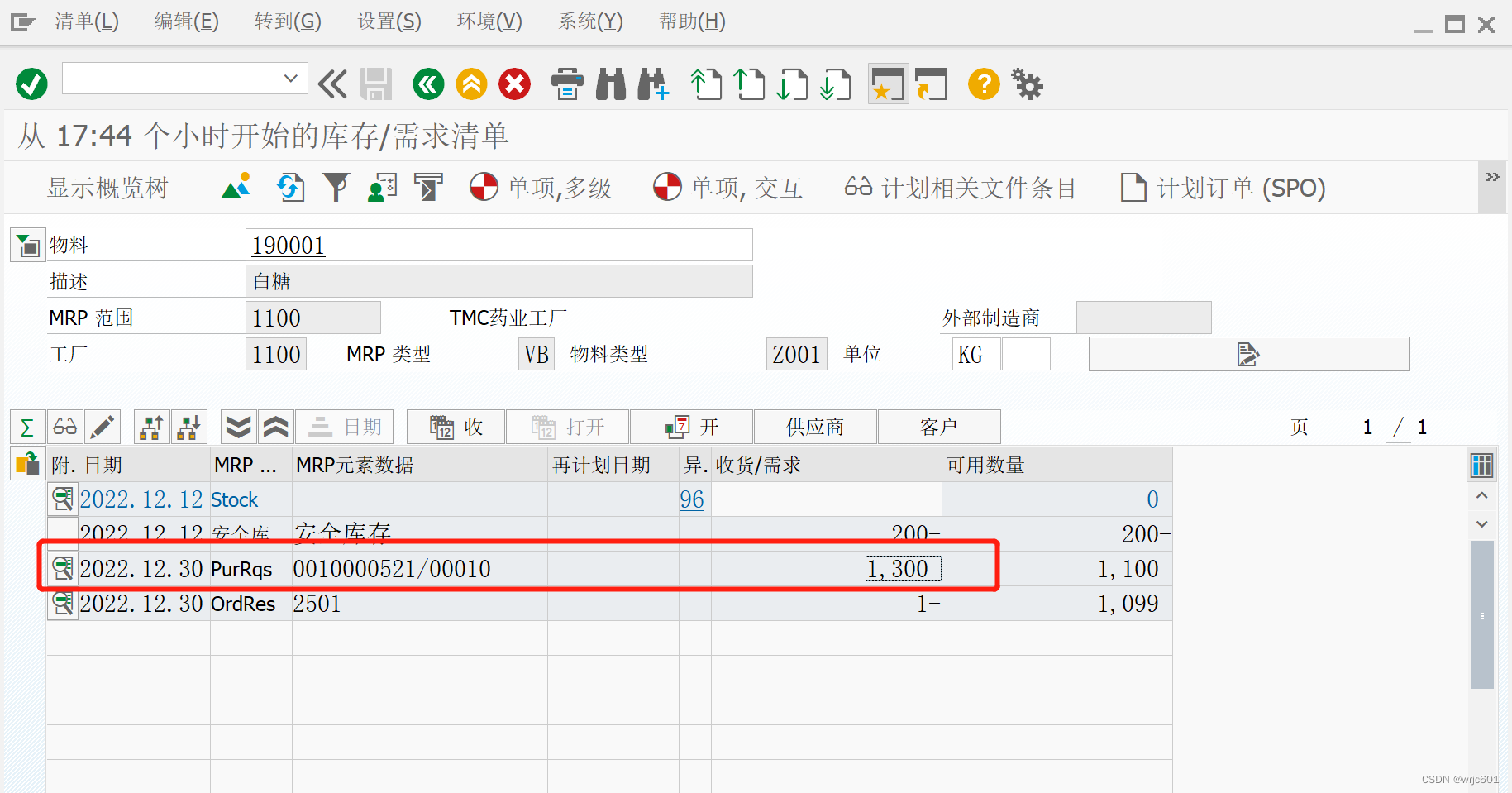The height and width of the screenshot is (793, 1512).
Task: Click the Print icon
Action: [x=567, y=84]
